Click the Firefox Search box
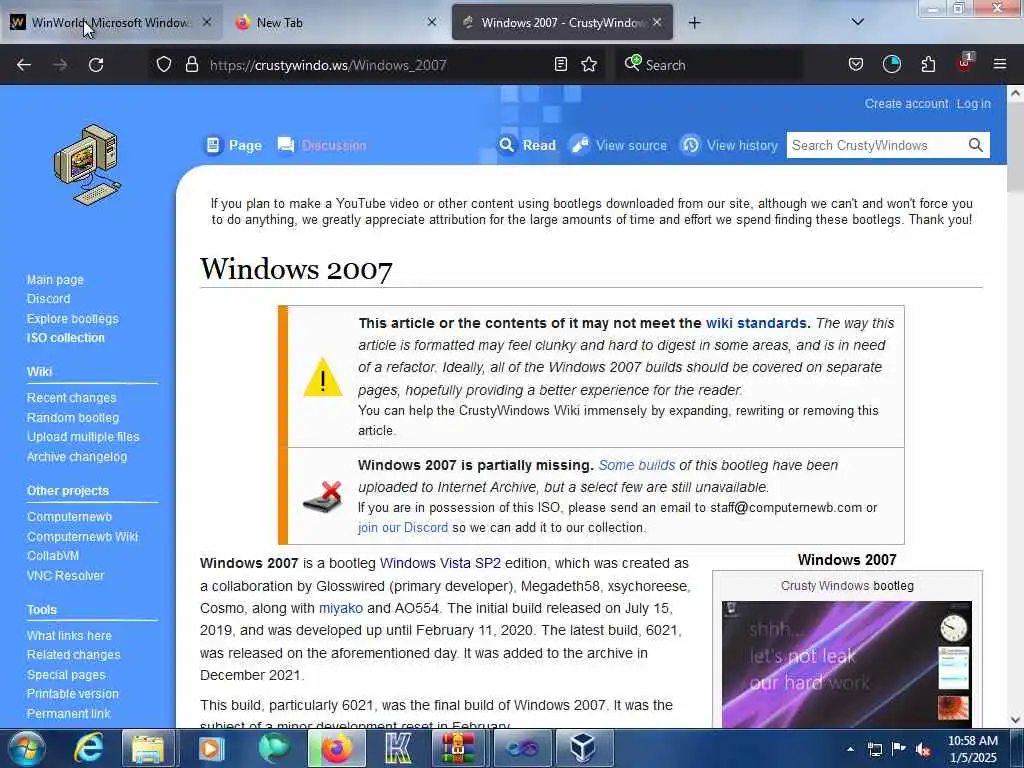1024x768 pixels. click(x=709, y=65)
